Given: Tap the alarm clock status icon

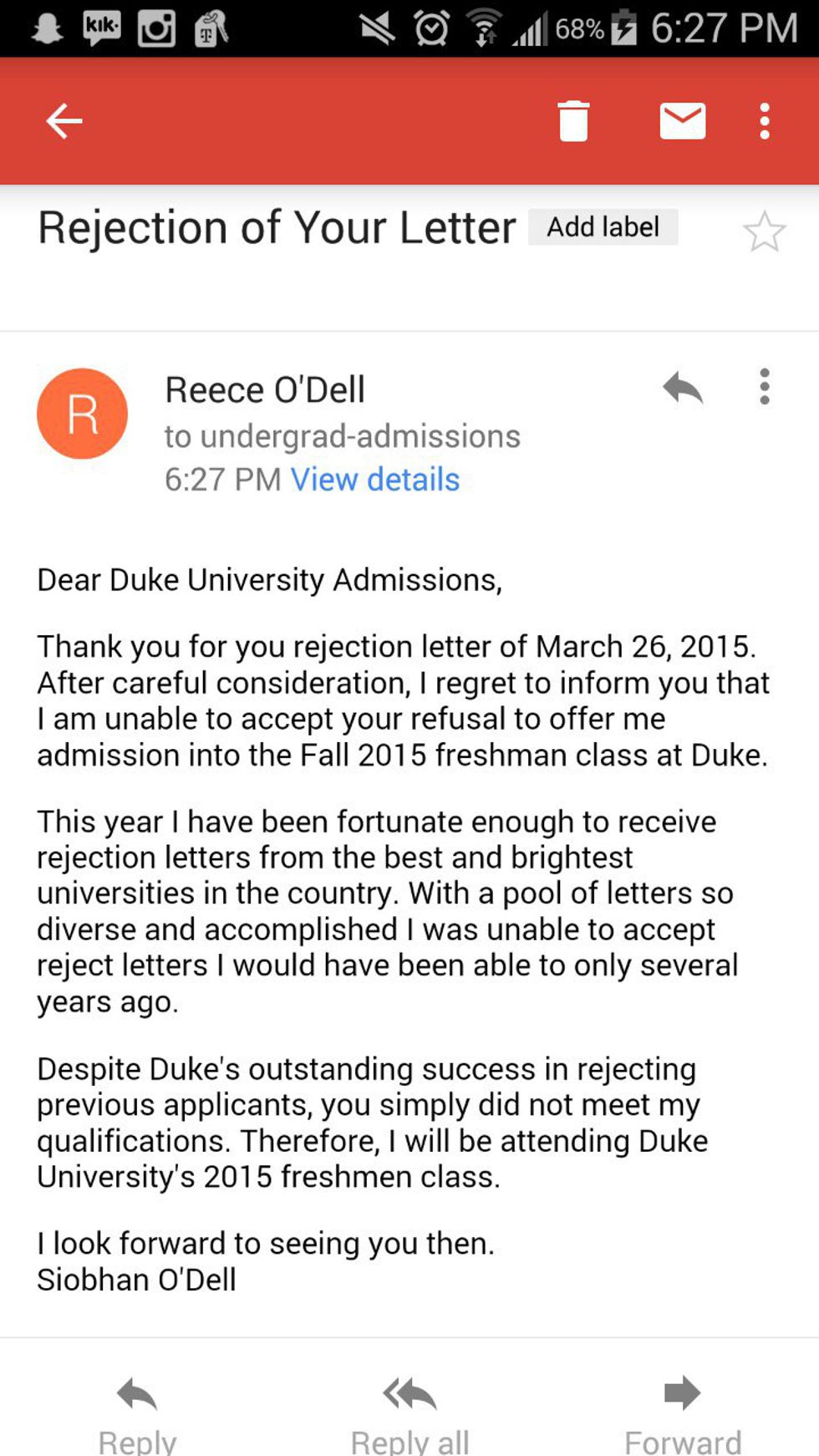Looking at the screenshot, I should coord(431,29).
